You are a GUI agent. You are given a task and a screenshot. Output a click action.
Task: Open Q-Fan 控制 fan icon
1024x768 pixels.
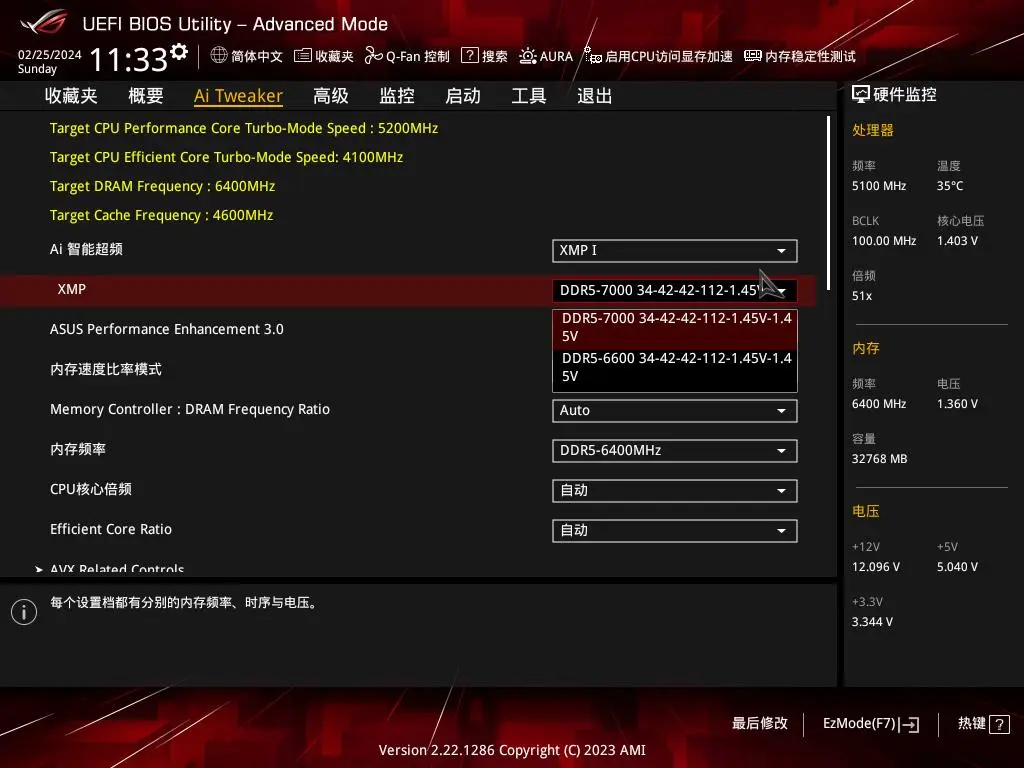(x=373, y=56)
